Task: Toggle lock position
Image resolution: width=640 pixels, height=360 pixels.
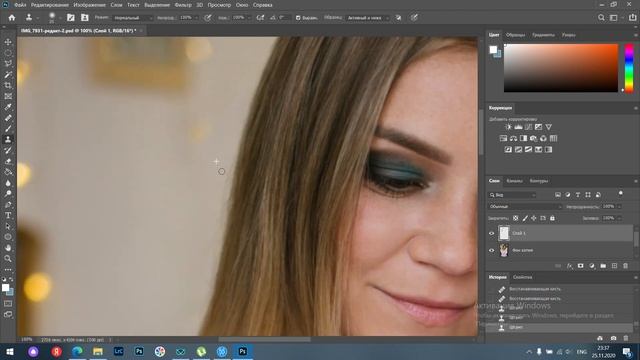Action: coord(534,218)
